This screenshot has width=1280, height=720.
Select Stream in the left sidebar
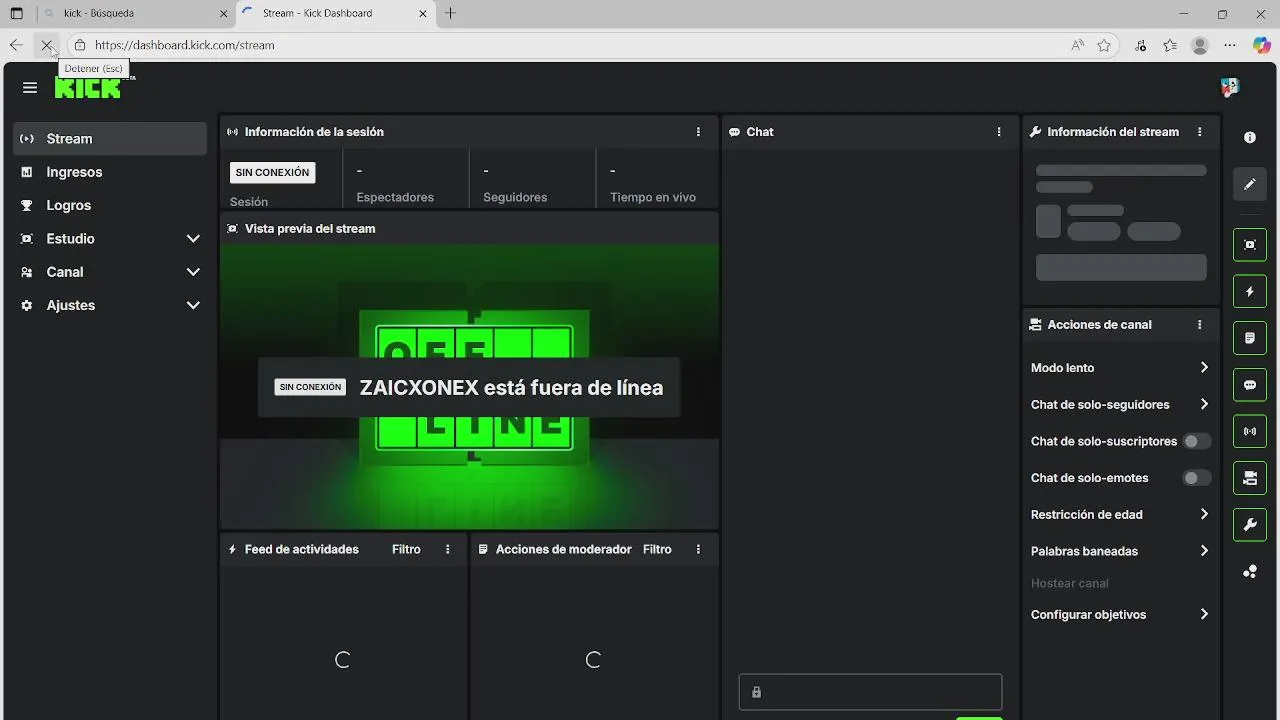click(110, 139)
